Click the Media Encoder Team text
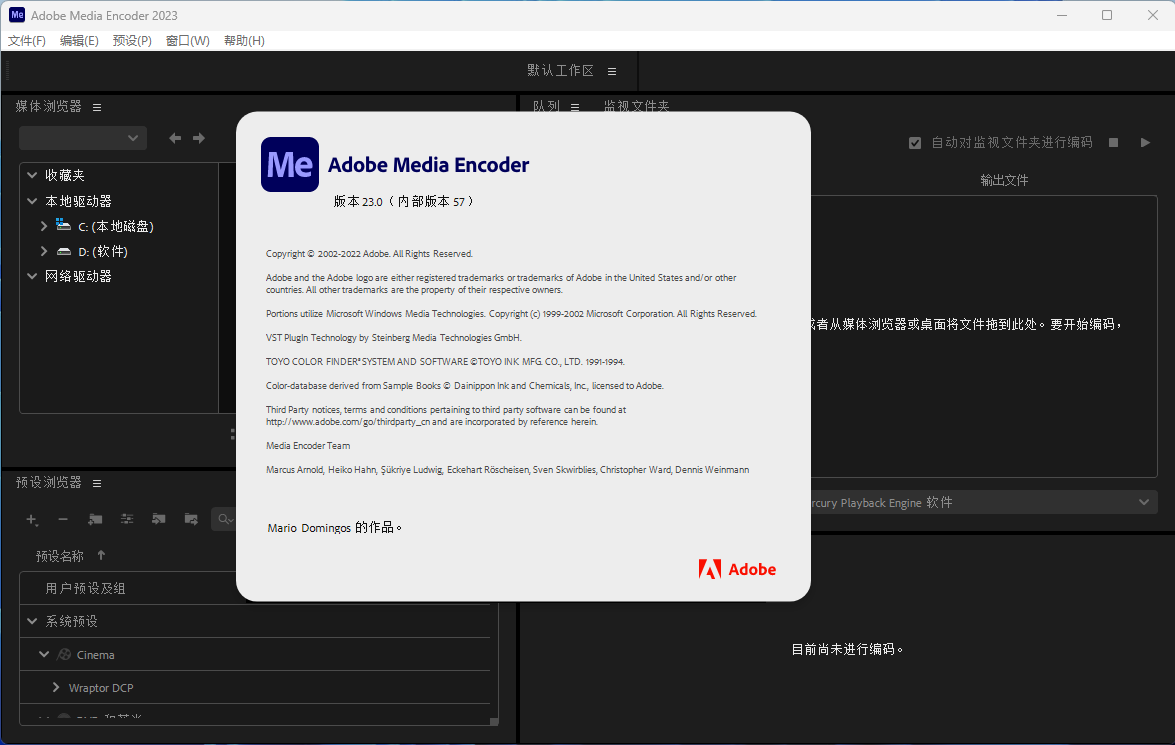The height and width of the screenshot is (745, 1175). point(308,446)
